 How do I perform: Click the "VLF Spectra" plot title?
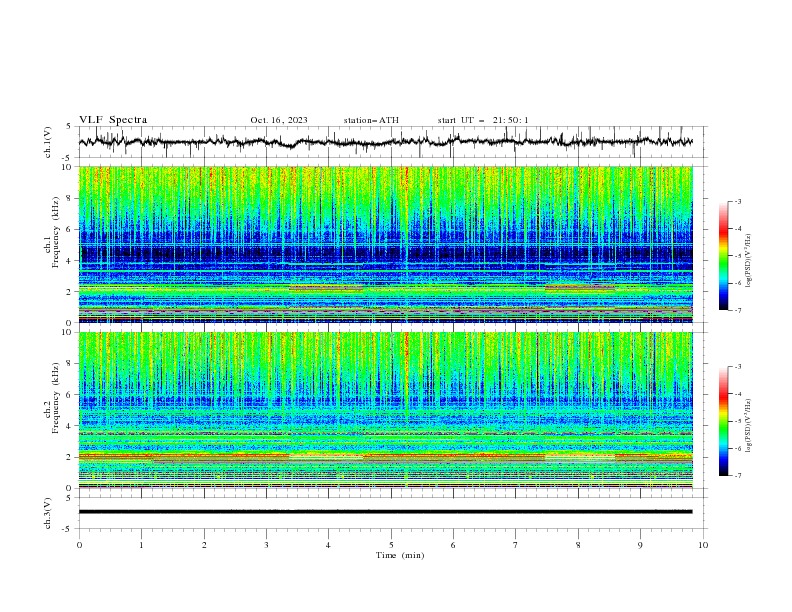tap(113, 120)
